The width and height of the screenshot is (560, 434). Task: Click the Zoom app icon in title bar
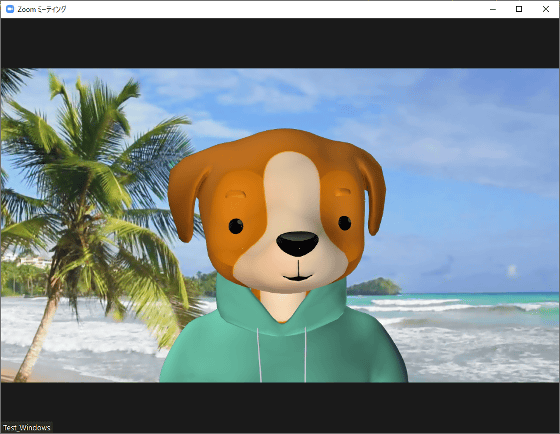pyautogui.click(x=10, y=9)
